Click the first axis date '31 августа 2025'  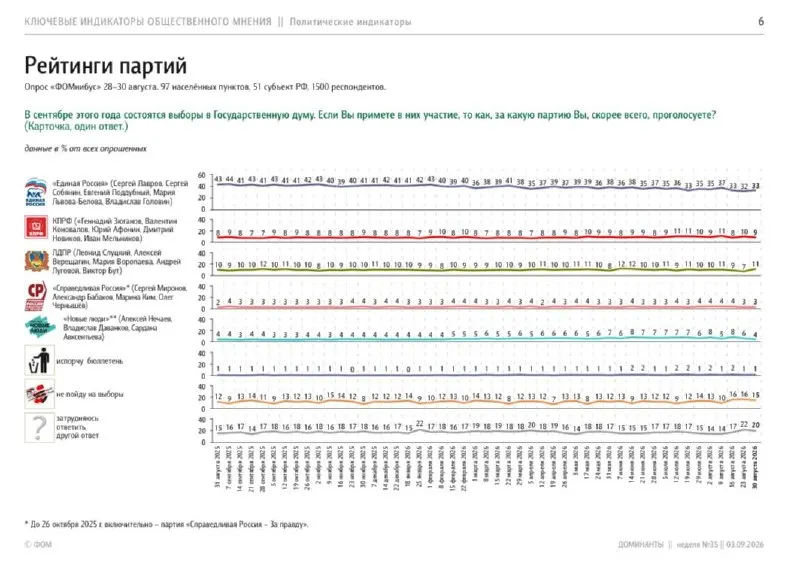(x=218, y=467)
